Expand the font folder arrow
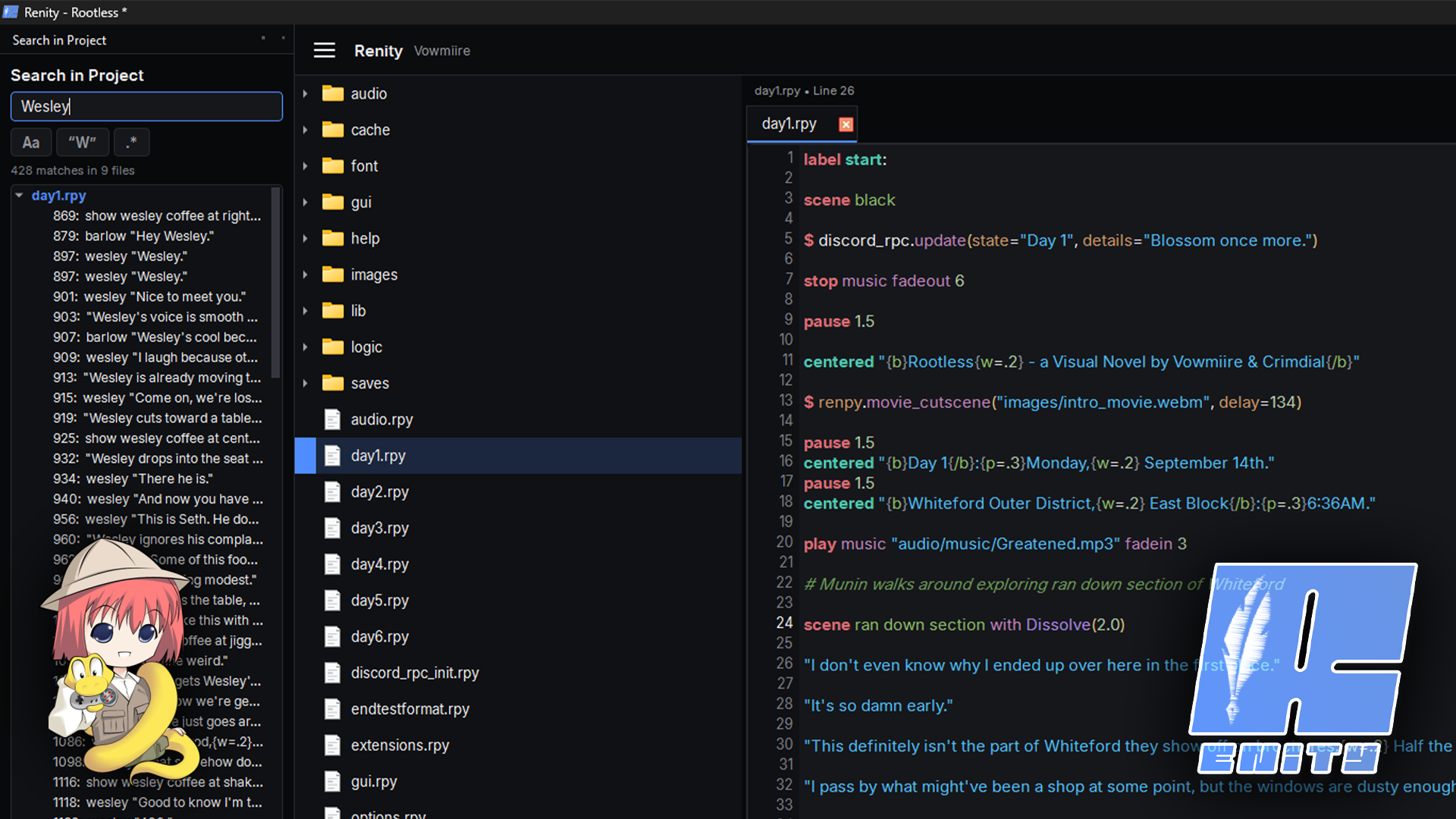 [x=305, y=165]
